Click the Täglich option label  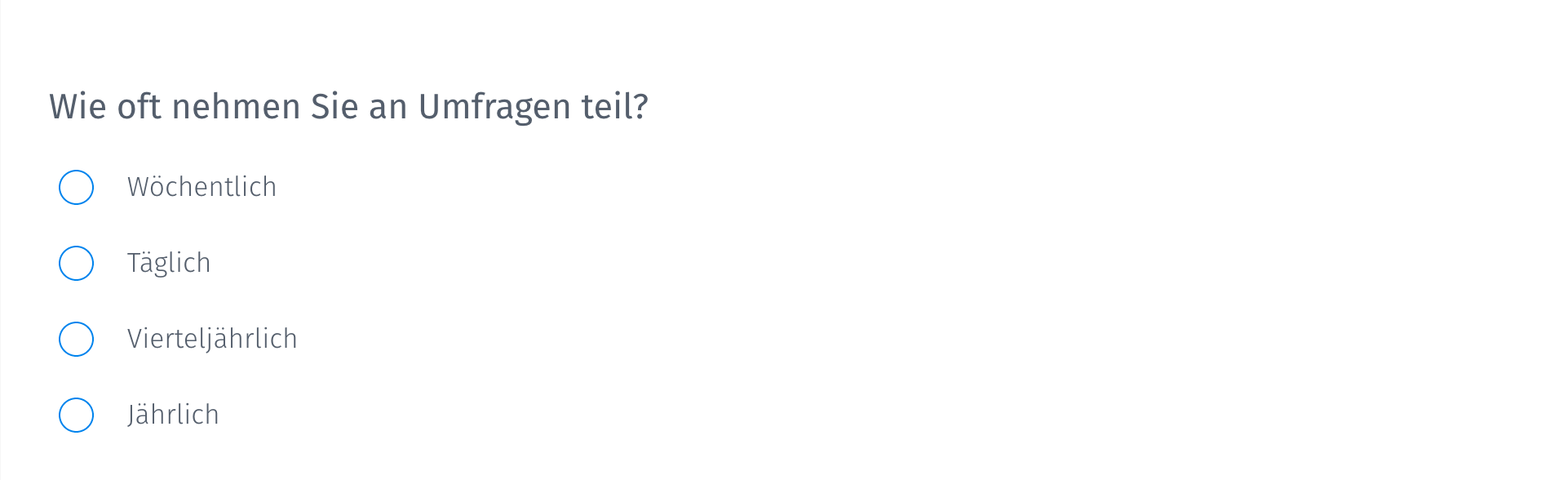[x=169, y=263]
